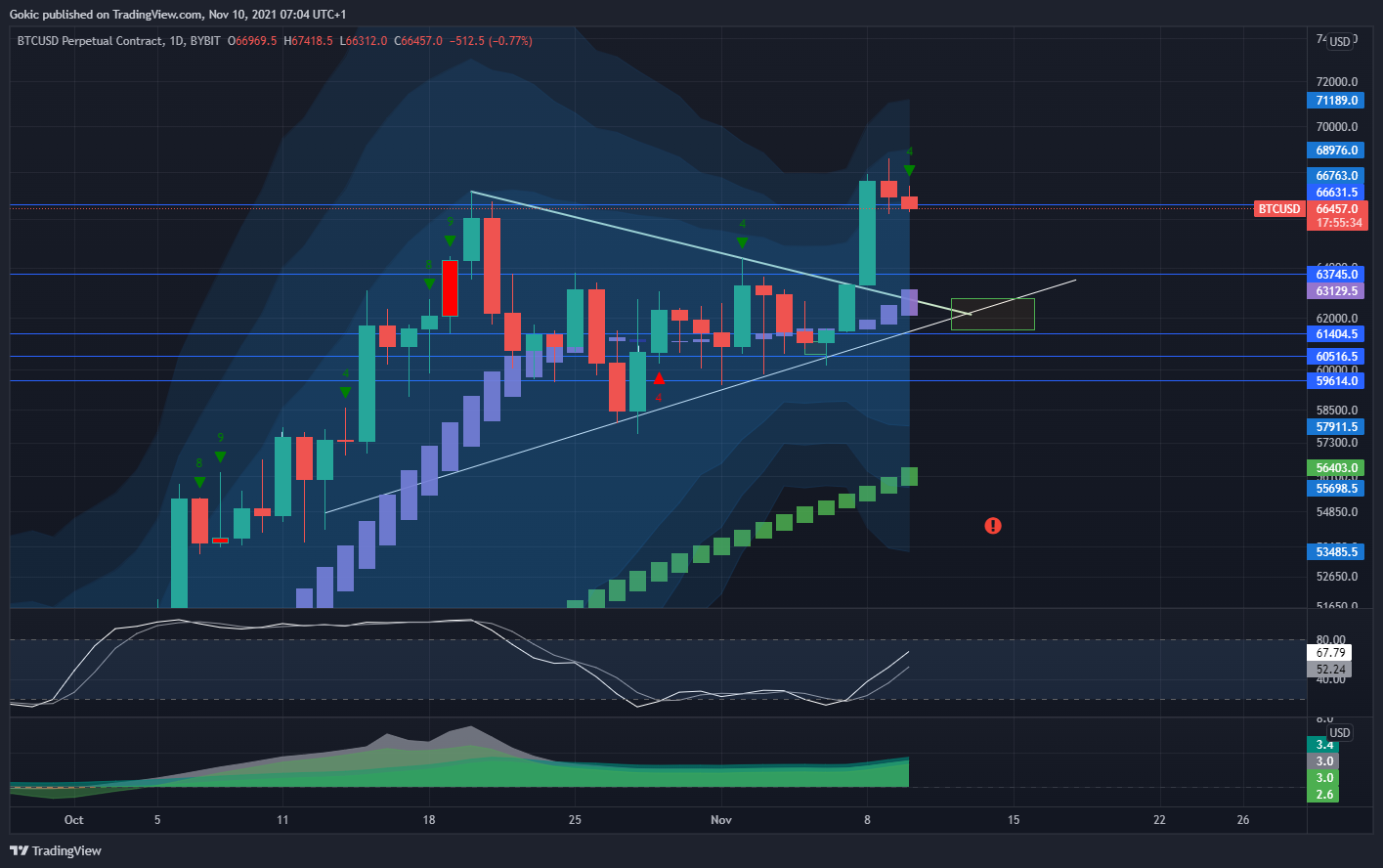
Task: Click the BTCUSD Perpetual Contract symbol title
Action: (x=90, y=41)
